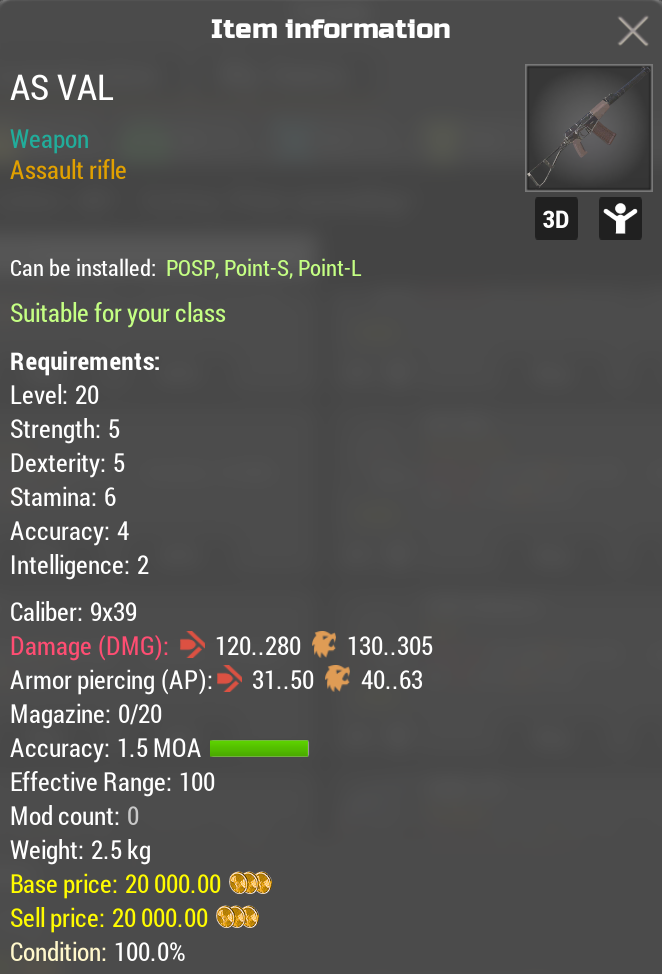Click the red arrow icon beside Armor piercing
Viewport: 662px width, 974px height.
point(230,681)
